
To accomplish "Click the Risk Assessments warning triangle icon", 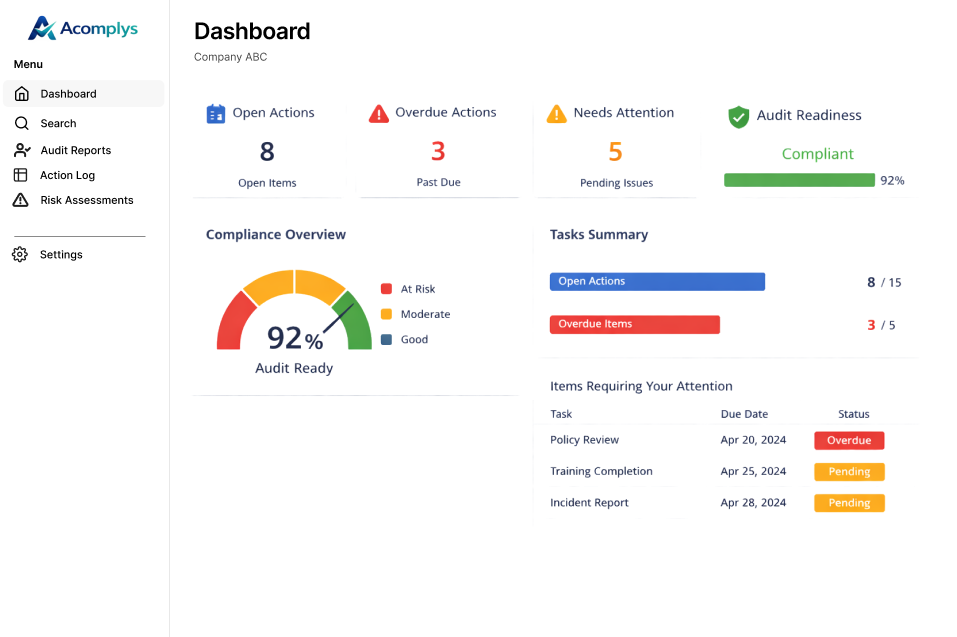I will (x=21, y=200).
